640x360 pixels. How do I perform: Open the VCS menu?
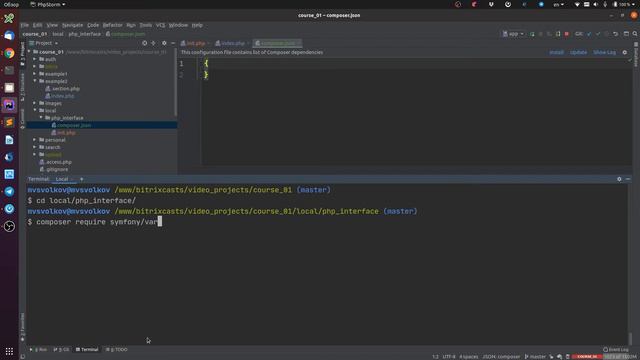coord(160,25)
